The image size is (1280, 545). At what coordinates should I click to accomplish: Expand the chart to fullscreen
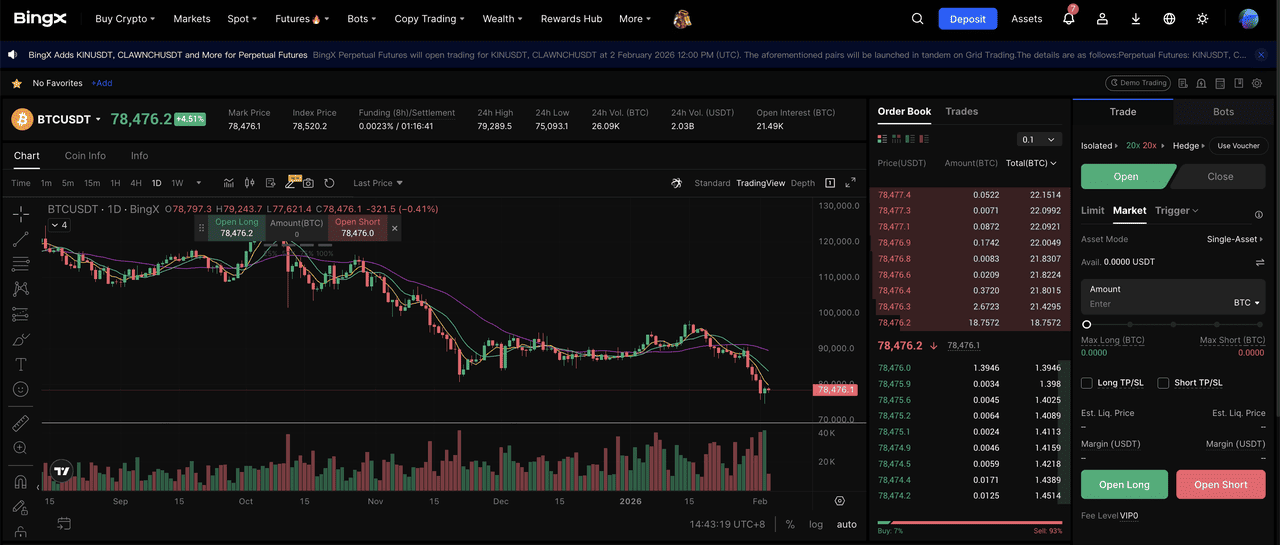click(x=850, y=183)
